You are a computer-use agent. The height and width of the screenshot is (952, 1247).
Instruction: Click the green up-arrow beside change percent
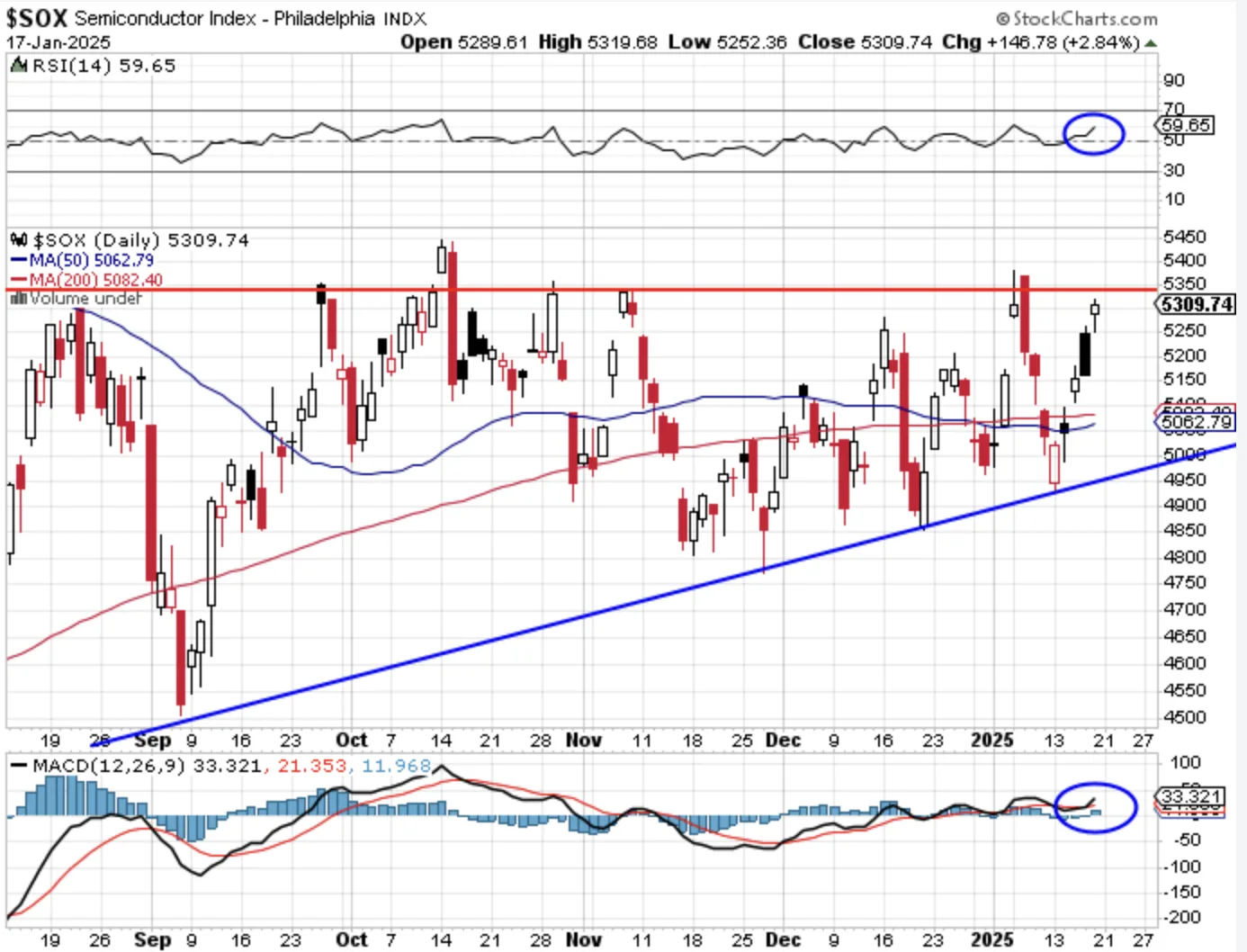pos(1151,43)
